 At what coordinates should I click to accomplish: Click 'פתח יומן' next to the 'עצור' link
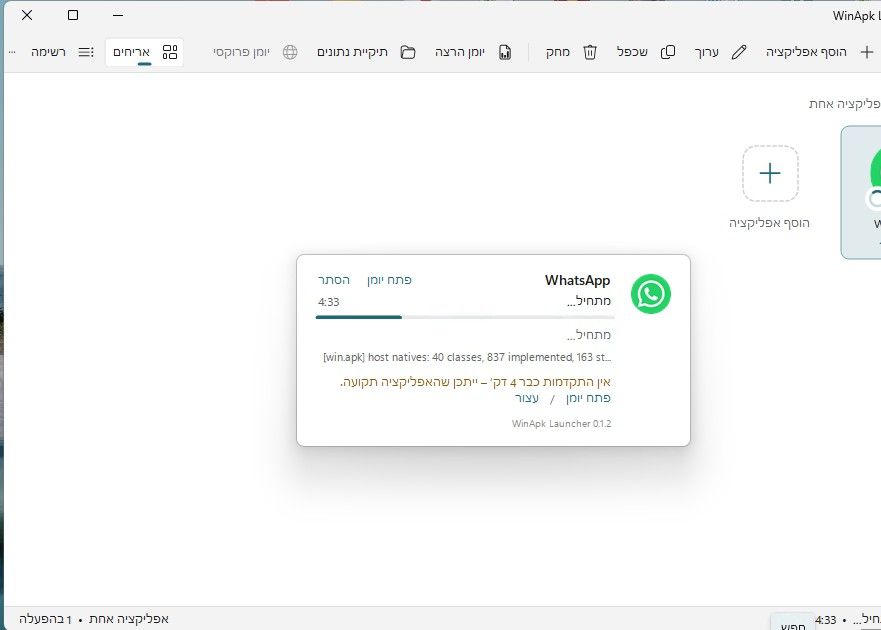point(588,398)
